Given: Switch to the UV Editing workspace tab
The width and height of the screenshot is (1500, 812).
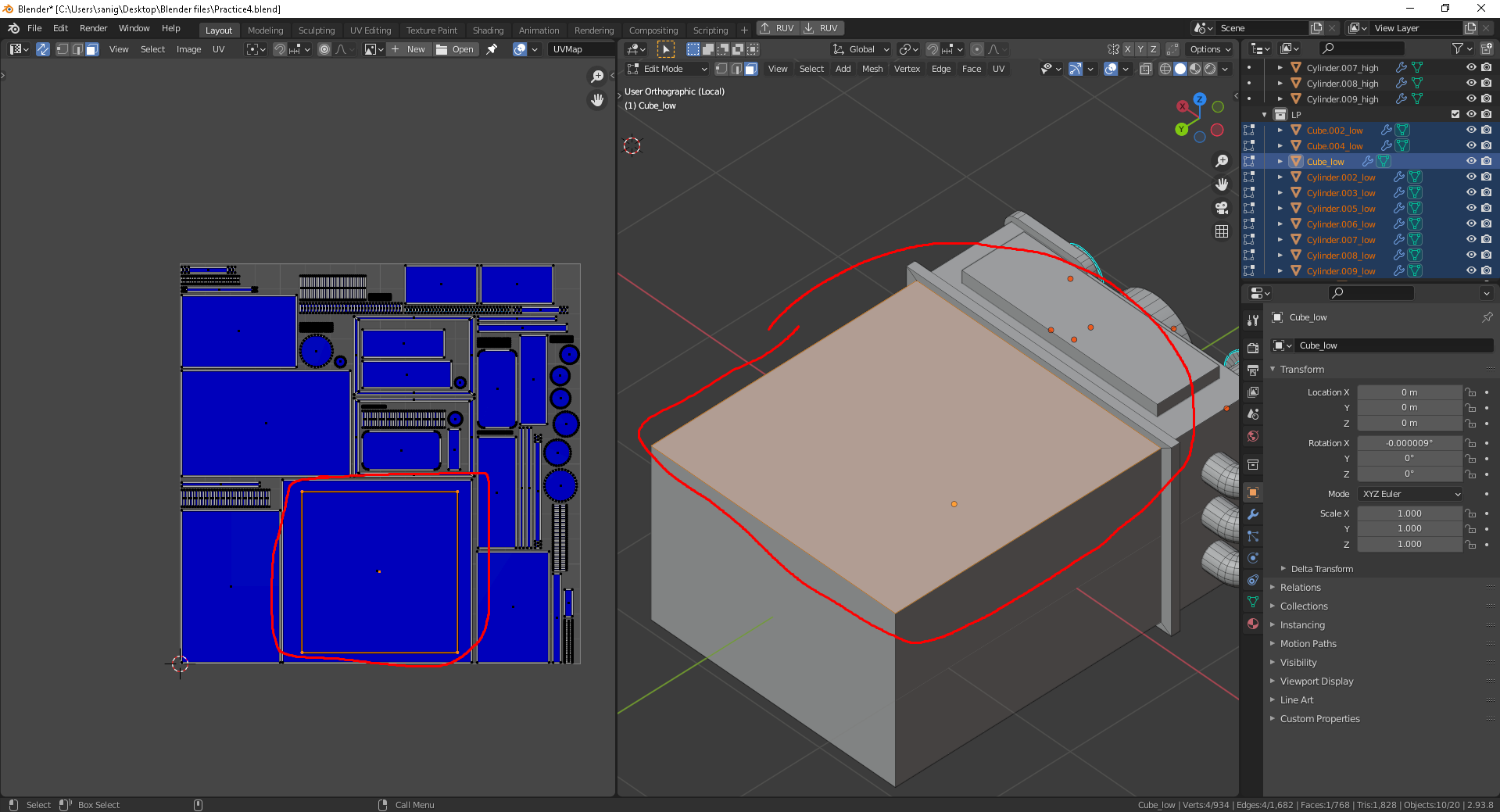Looking at the screenshot, I should click(x=371, y=30).
